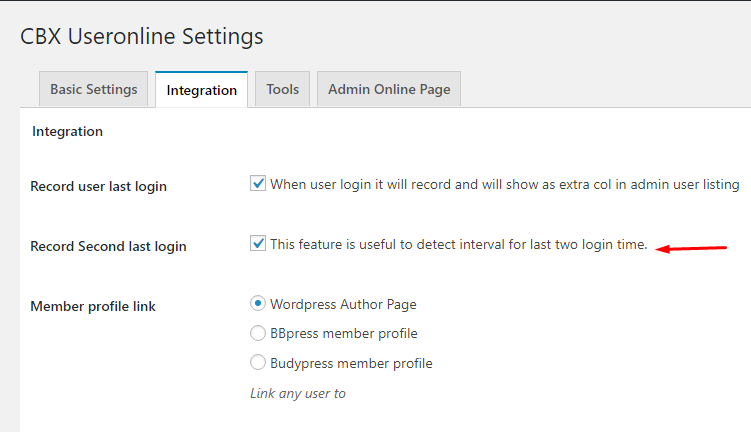Screen dimensions: 751x432
Task: Choose the BBpress member profile radio button
Action: tap(258, 333)
